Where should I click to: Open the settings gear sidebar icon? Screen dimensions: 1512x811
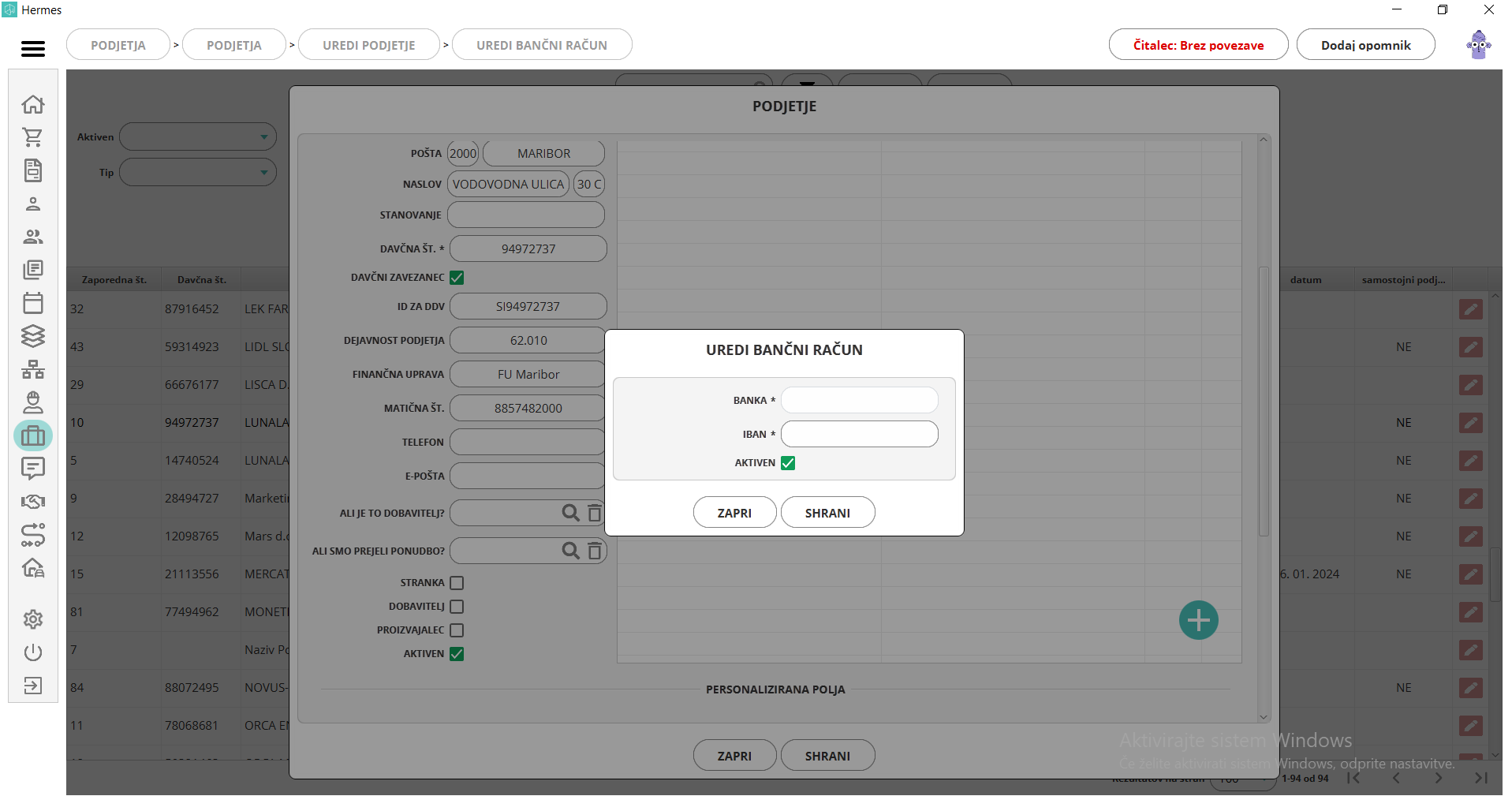click(x=33, y=619)
